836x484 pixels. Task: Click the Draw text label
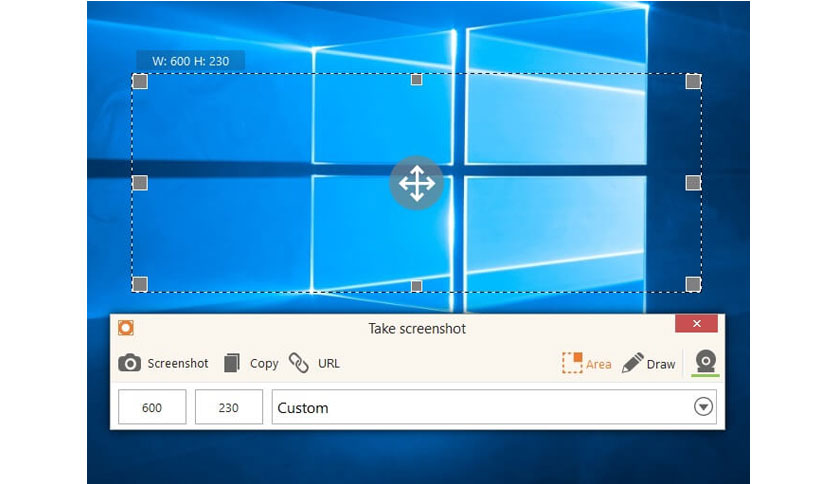[661, 365]
